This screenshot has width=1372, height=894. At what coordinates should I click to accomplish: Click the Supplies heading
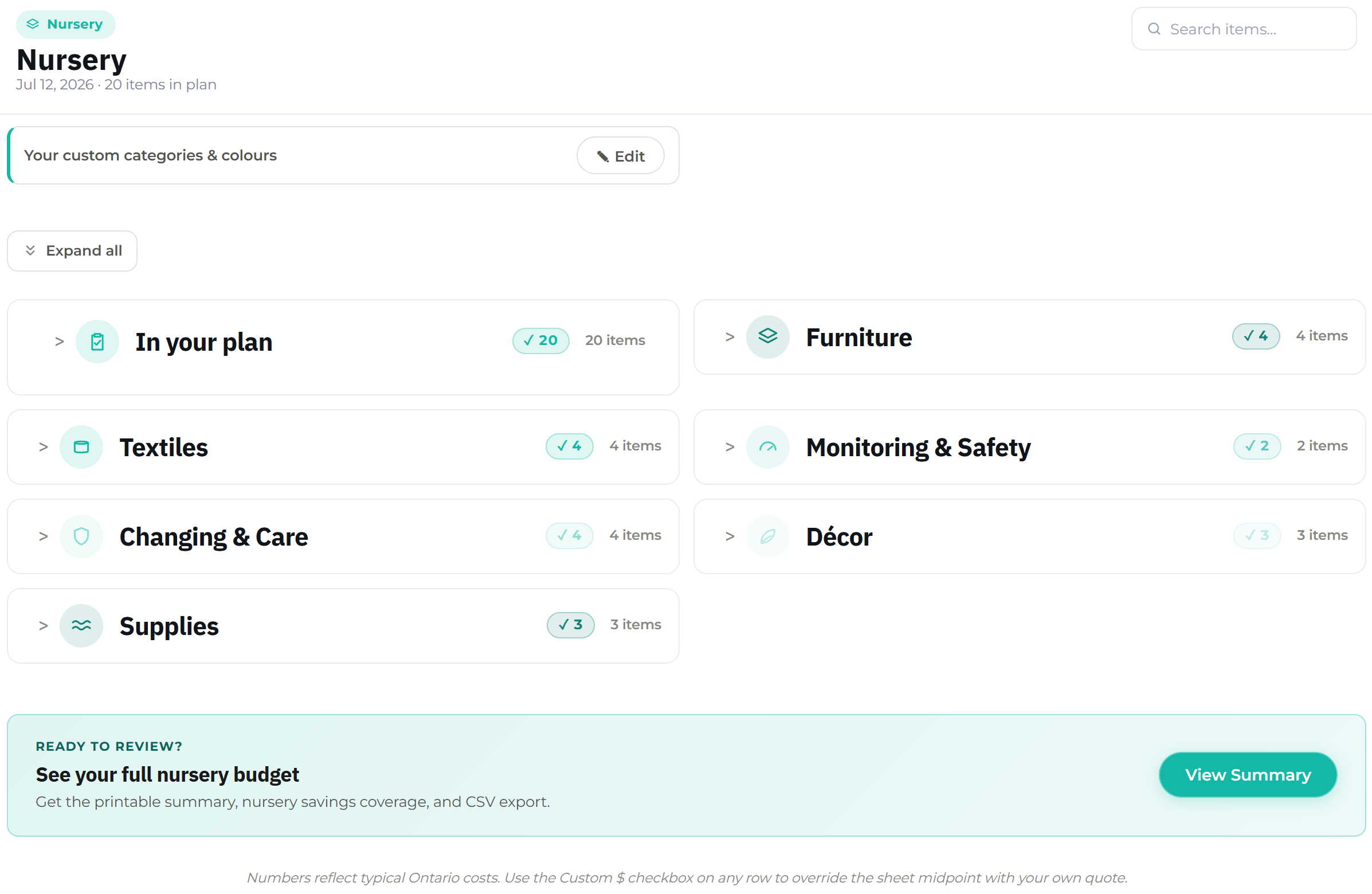click(169, 626)
